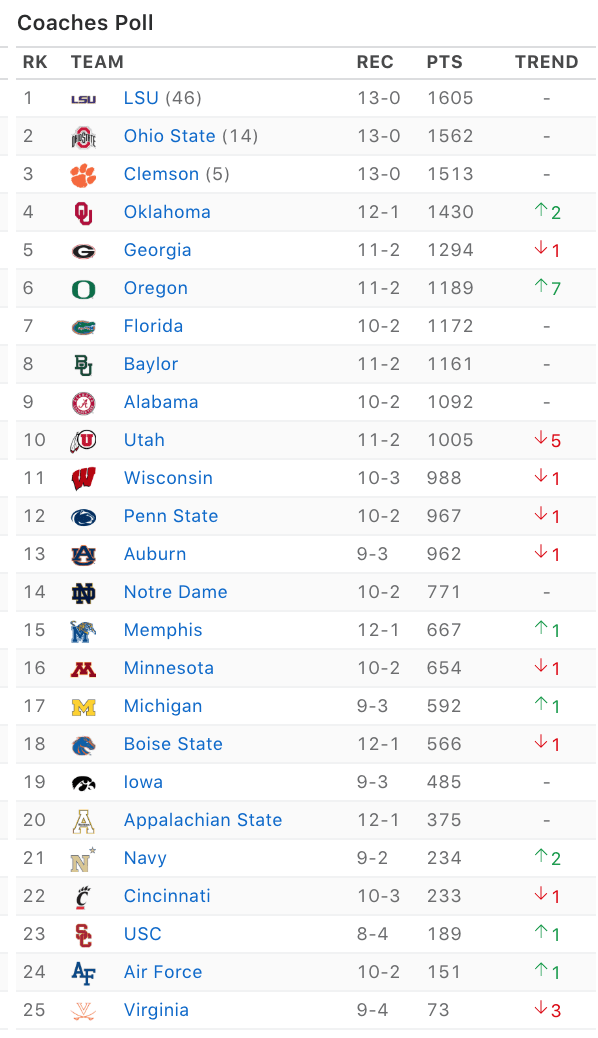Open the Boise State team link

[x=173, y=744]
